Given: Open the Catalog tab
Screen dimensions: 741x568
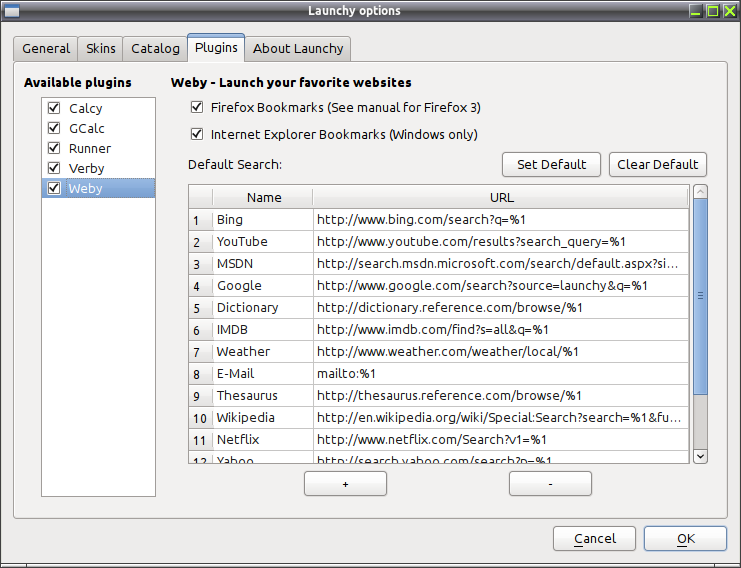Looking at the screenshot, I should [x=155, y=49].
